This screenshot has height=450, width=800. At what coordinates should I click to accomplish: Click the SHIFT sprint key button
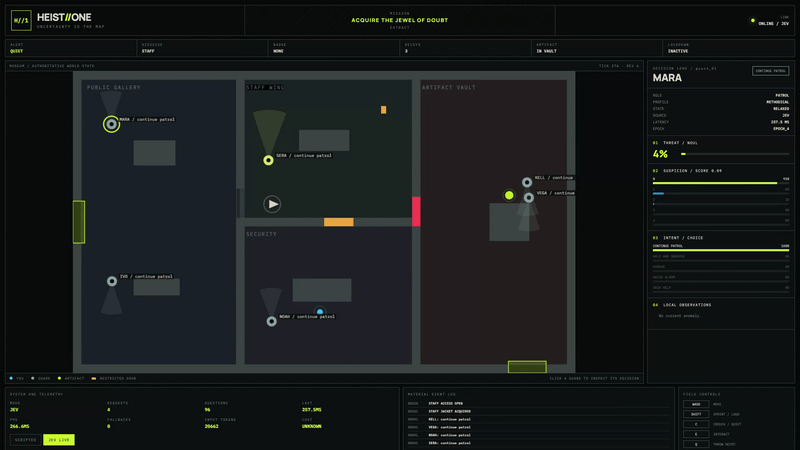[696, 414]
